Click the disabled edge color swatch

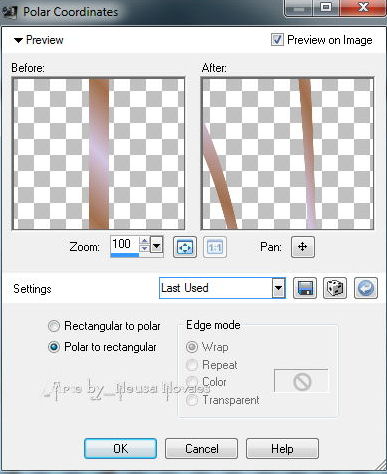[302, 381]
